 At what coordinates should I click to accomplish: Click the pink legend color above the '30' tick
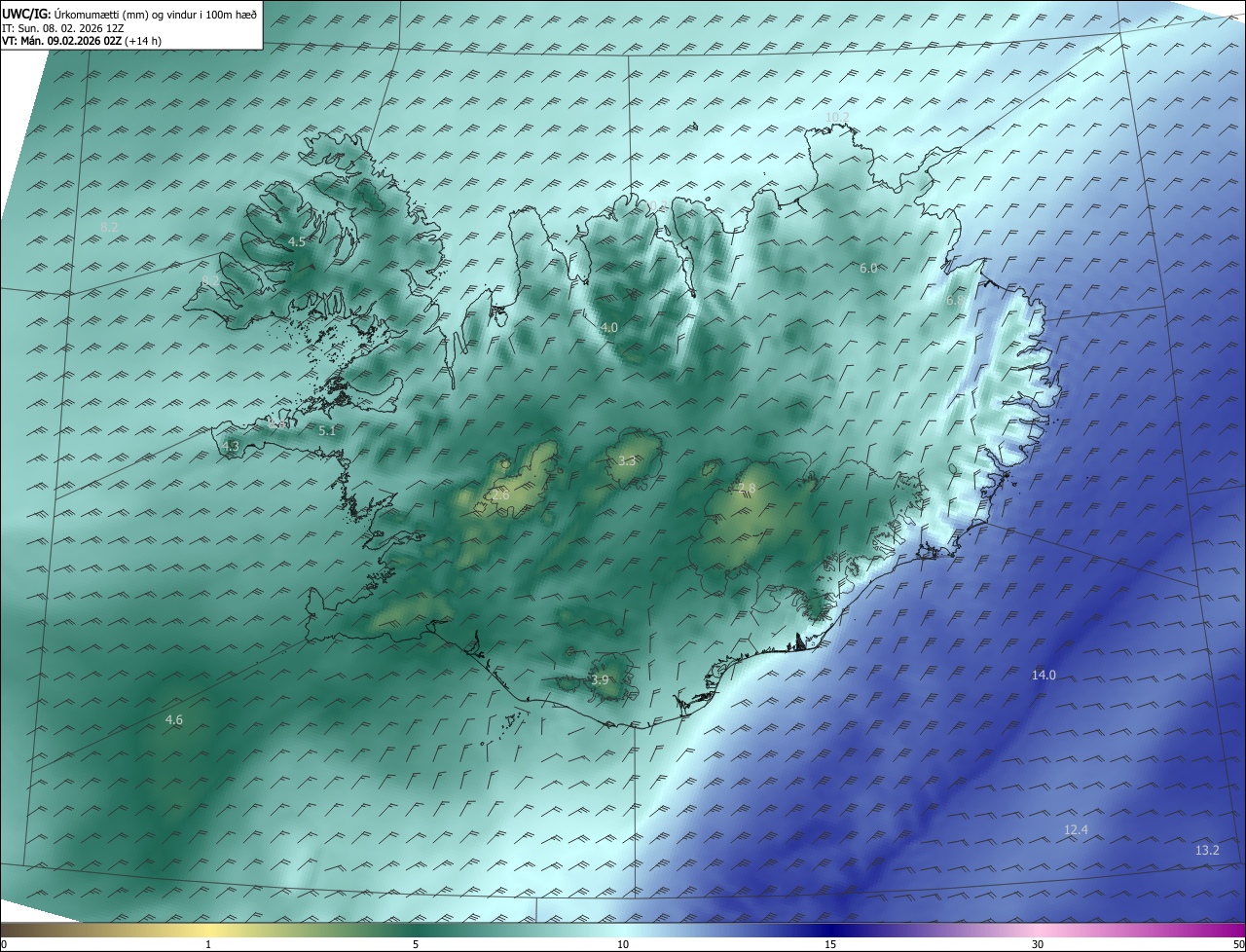(x=1038, y=930)
